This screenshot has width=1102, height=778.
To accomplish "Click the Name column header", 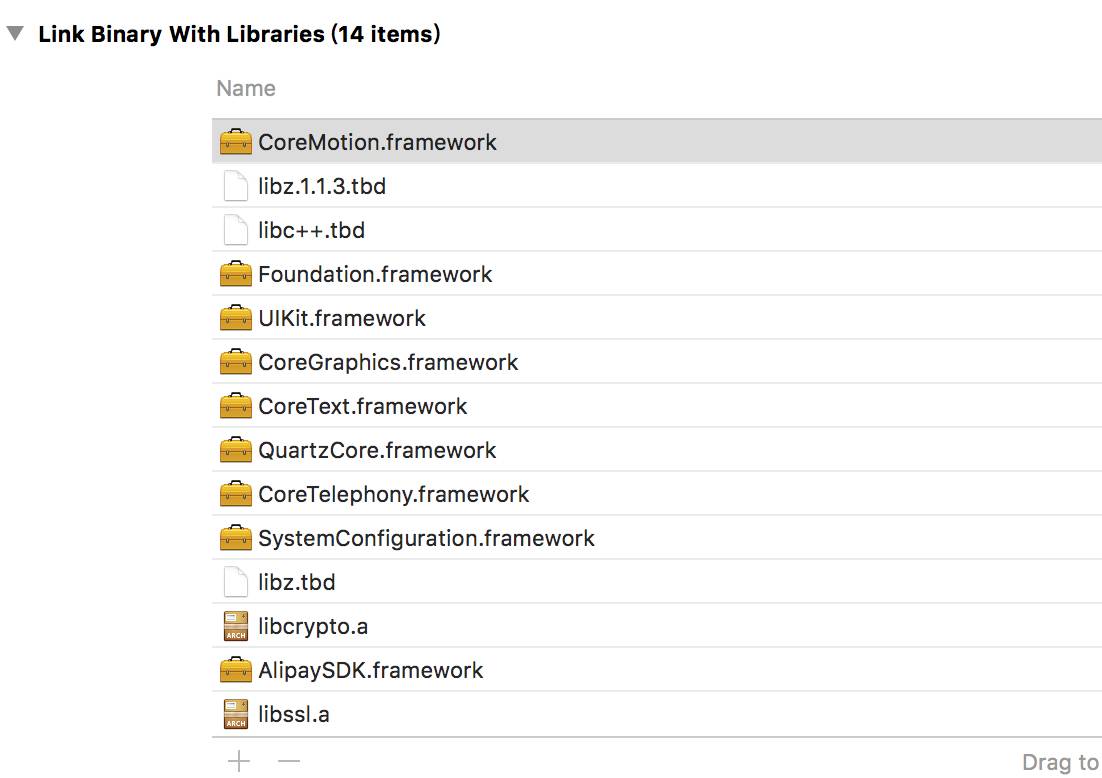I will pos(246,88).
